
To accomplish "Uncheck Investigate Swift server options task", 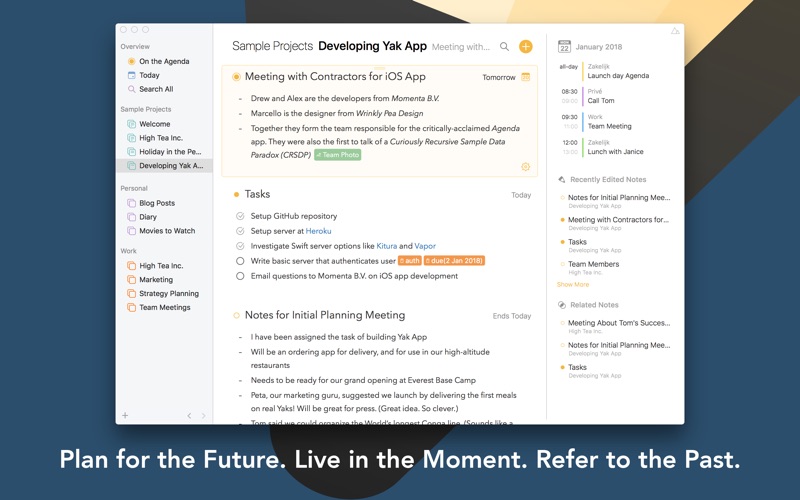I will pos(240,246).
